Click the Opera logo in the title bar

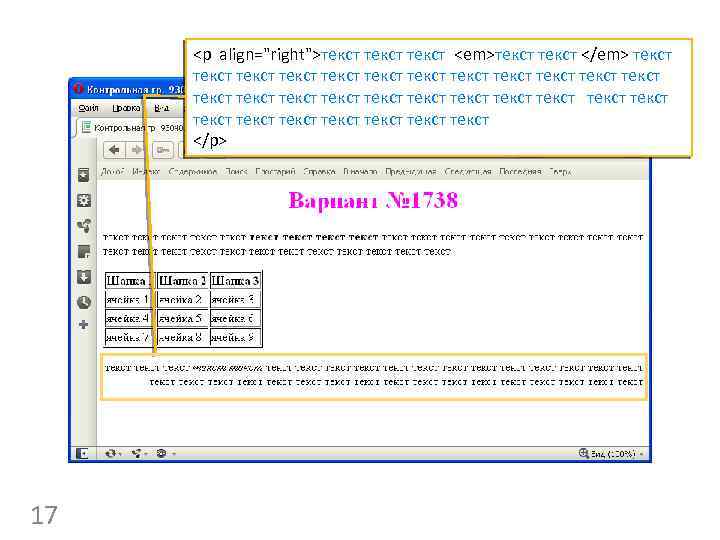(79, 89)
